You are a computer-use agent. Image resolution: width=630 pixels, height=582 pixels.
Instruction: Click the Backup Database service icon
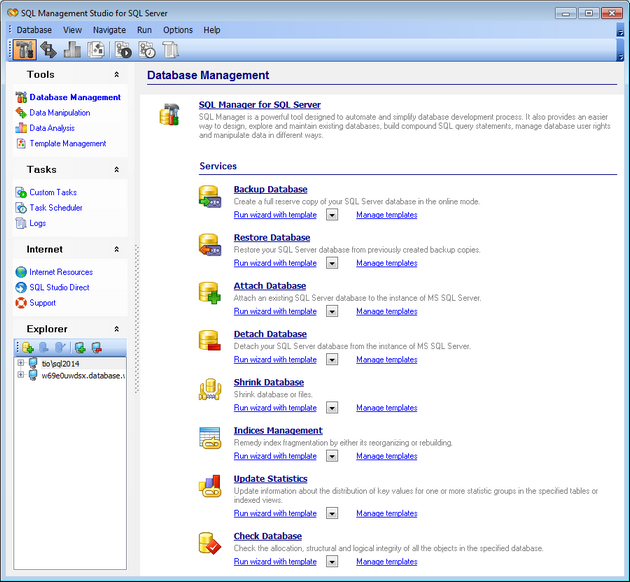[x=210, y=198]
